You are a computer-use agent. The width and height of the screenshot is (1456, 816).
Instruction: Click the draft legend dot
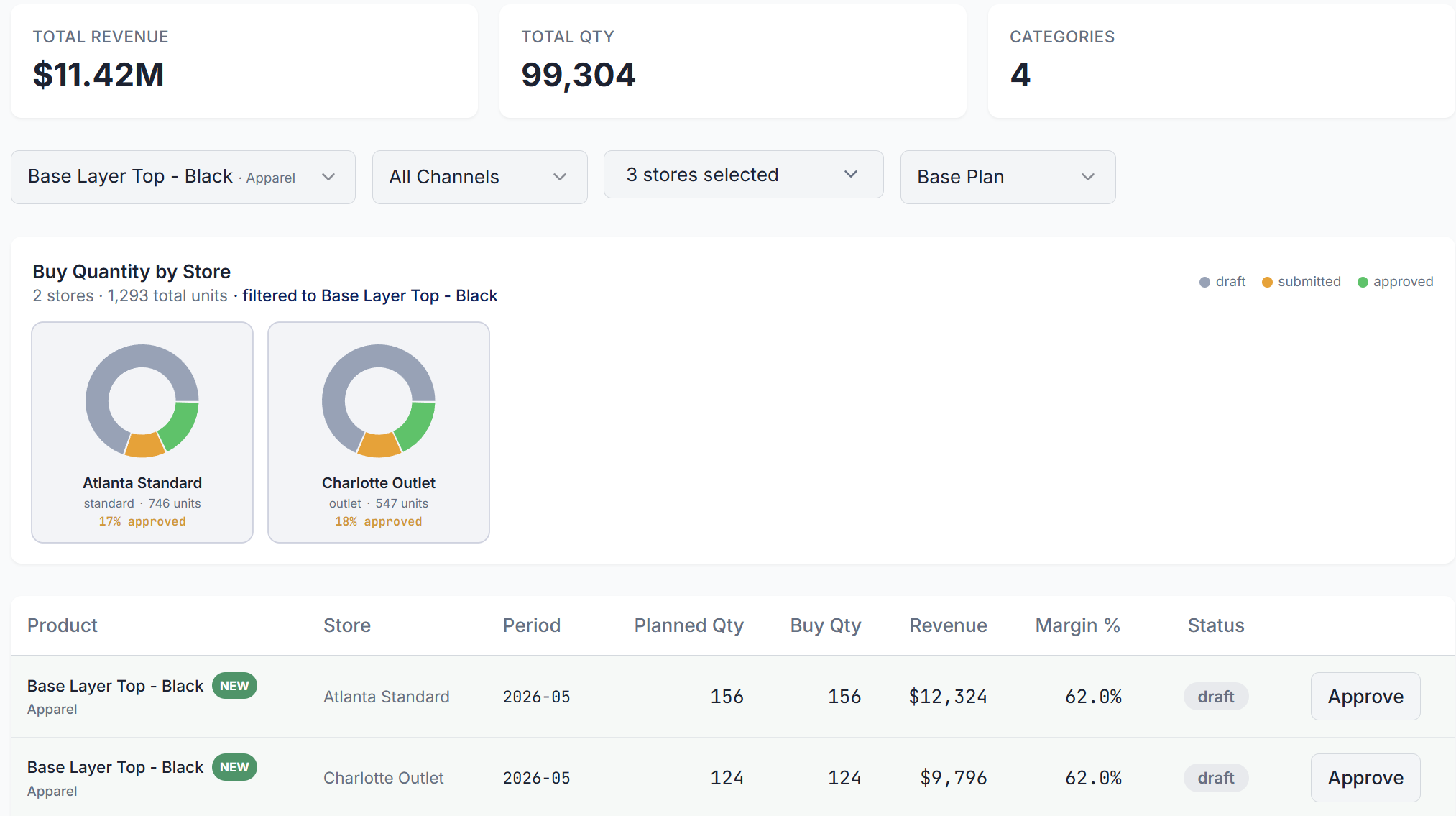(x=1204, y=282)
